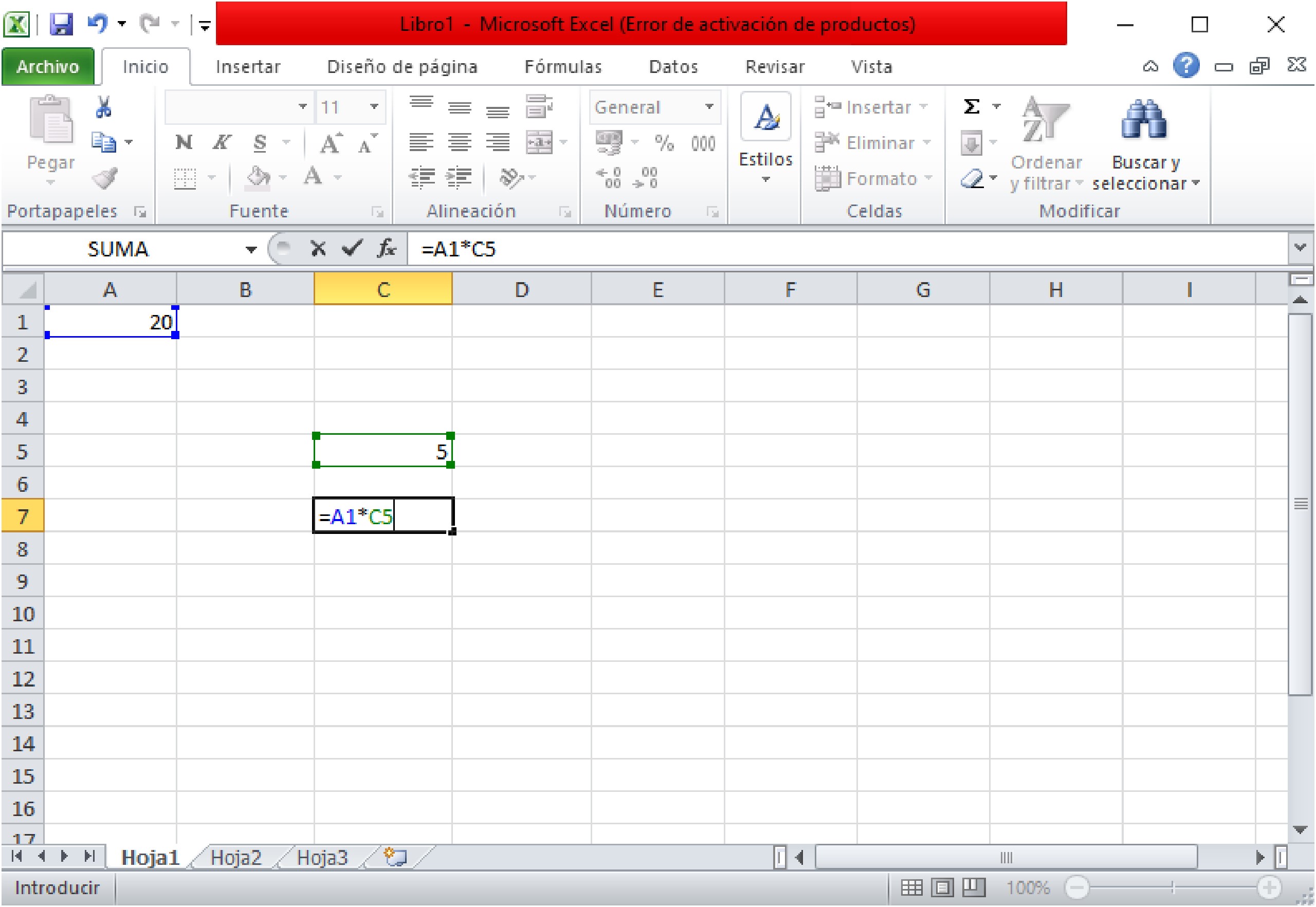Image resolution: width=1316 pixels, height=907 pixels.
Task: Open the Insert Function (fx) dialog
Action: coord(386,248)
